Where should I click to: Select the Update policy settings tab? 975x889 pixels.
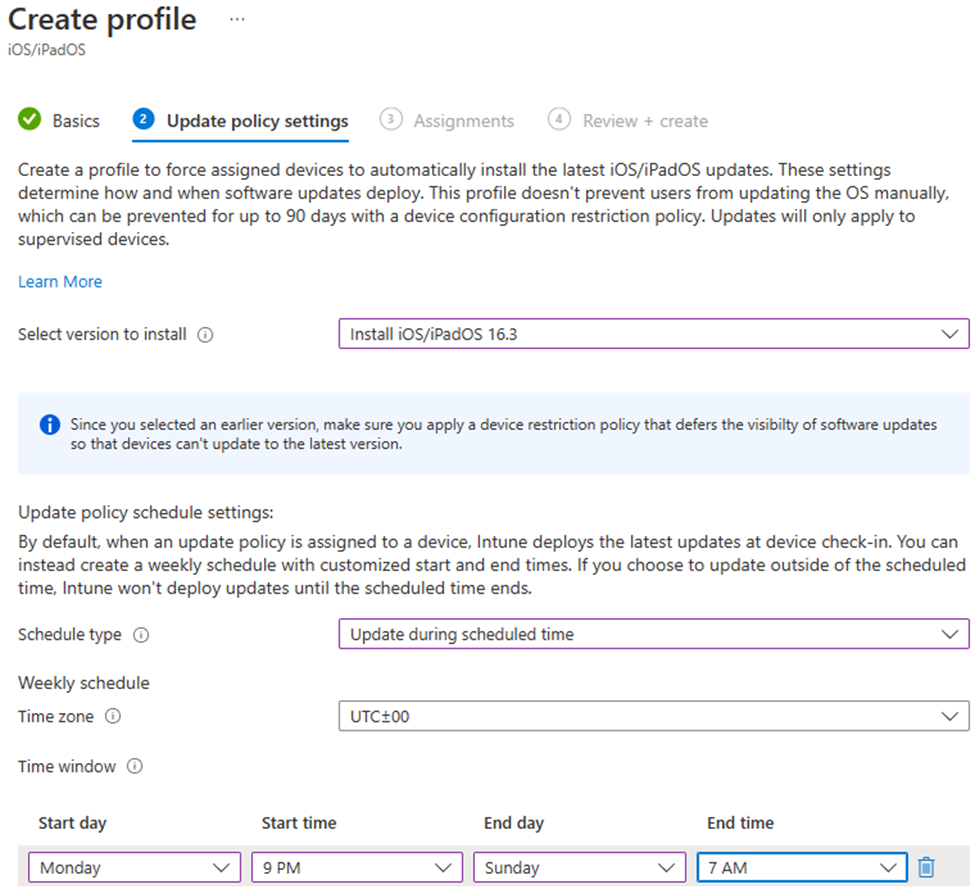(257, 121)
